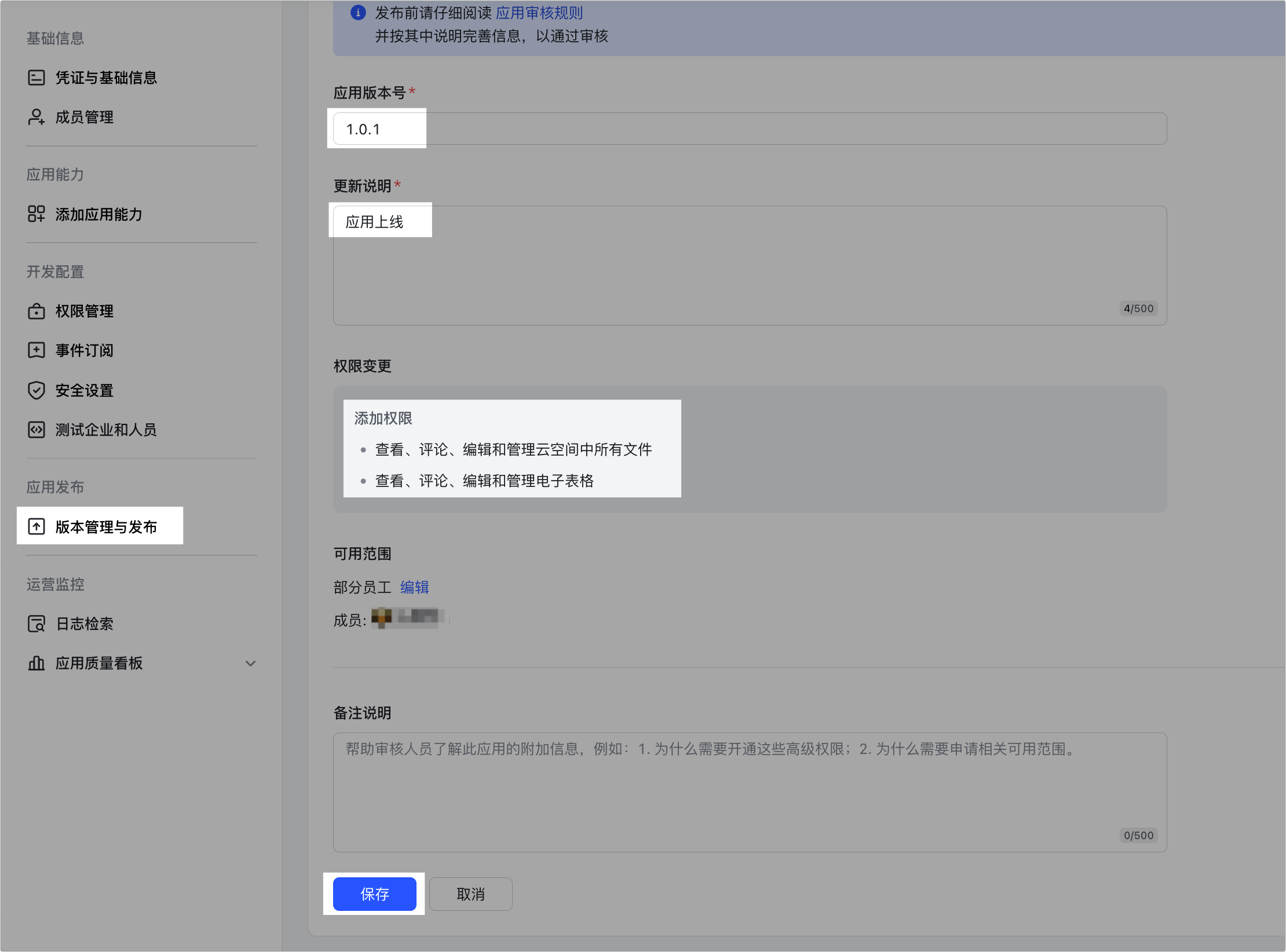Open 凭证与基础信息 via its document icon
Image resolution: width=1286 pixels, height=952 pixels.
tap(36, 77)
